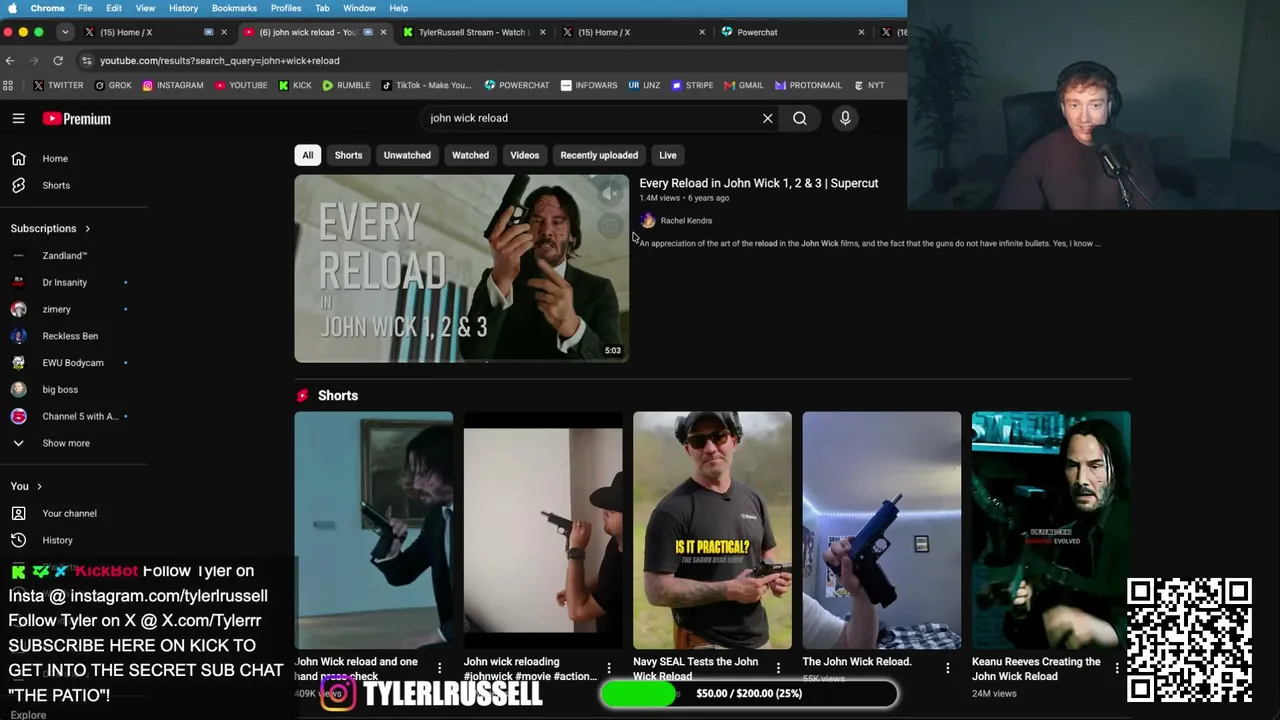Open the big boss subscription channel
The height and width of the screenshot is (720, 1280).
point(60,389)
